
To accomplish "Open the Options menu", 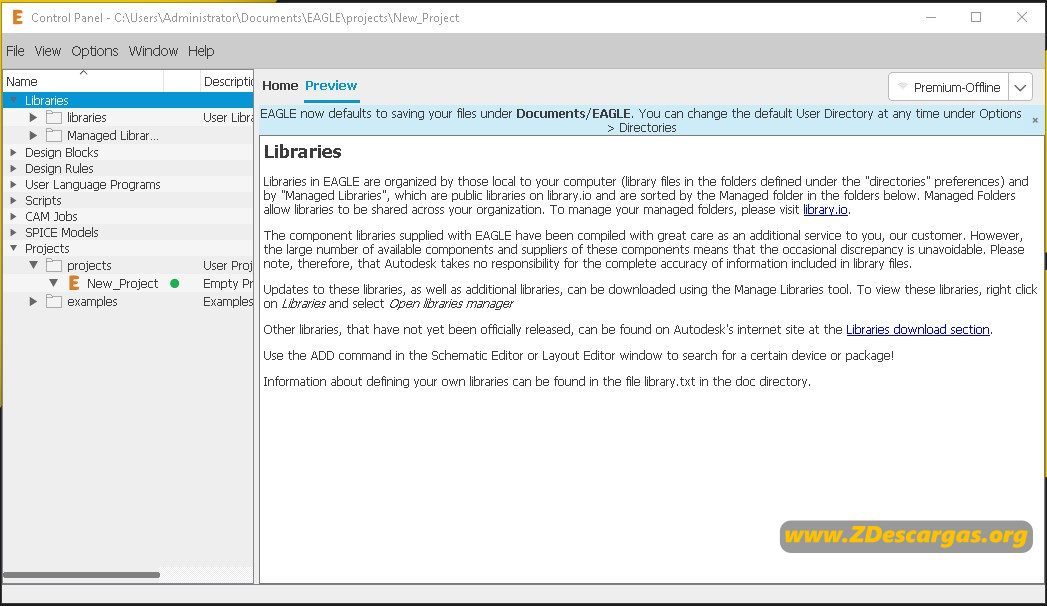I will click(x=95, y=51).
